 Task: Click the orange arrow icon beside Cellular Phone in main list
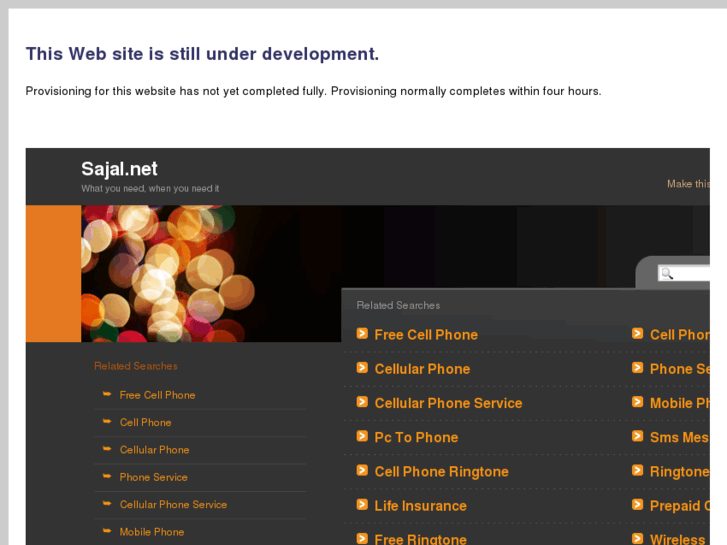[362, 368]
